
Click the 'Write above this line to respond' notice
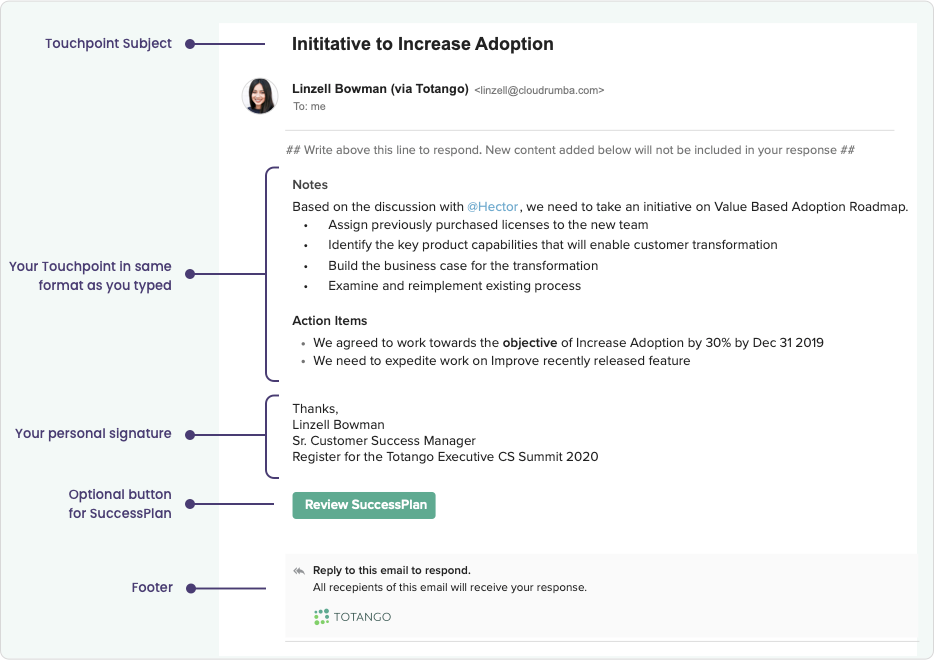coord(570,150)
